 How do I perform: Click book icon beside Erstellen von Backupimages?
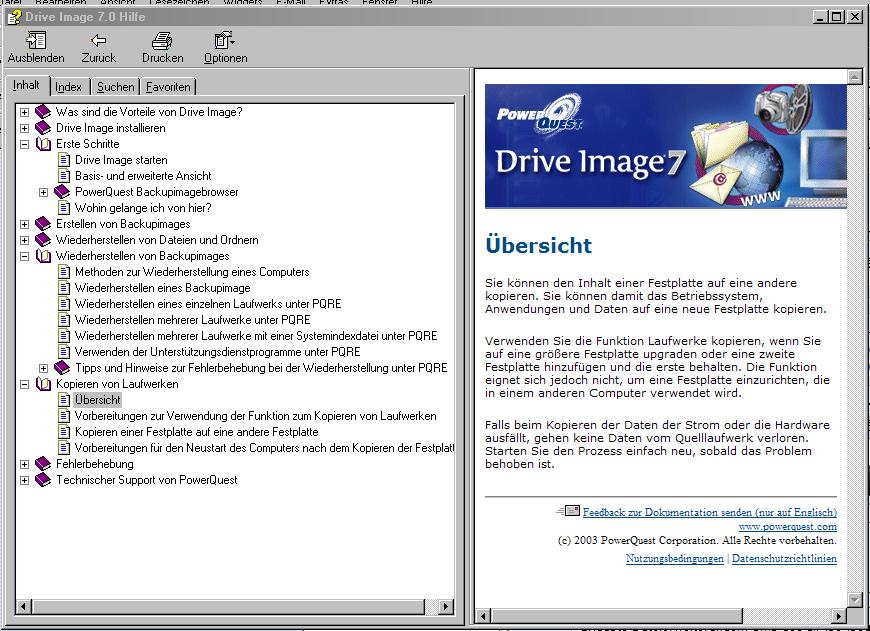43,224
